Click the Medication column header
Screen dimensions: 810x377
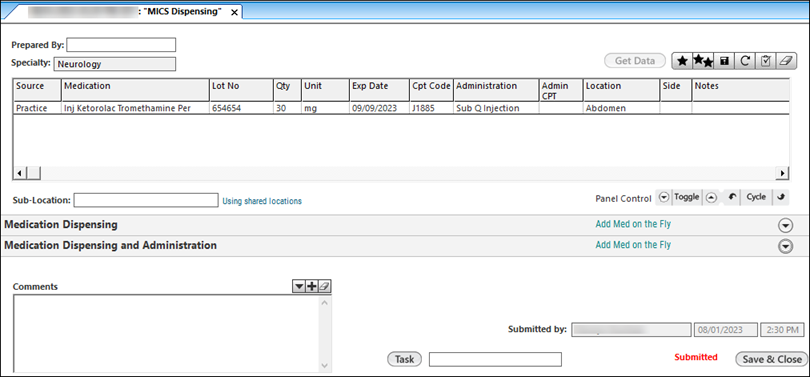click(x=135, y=90)
